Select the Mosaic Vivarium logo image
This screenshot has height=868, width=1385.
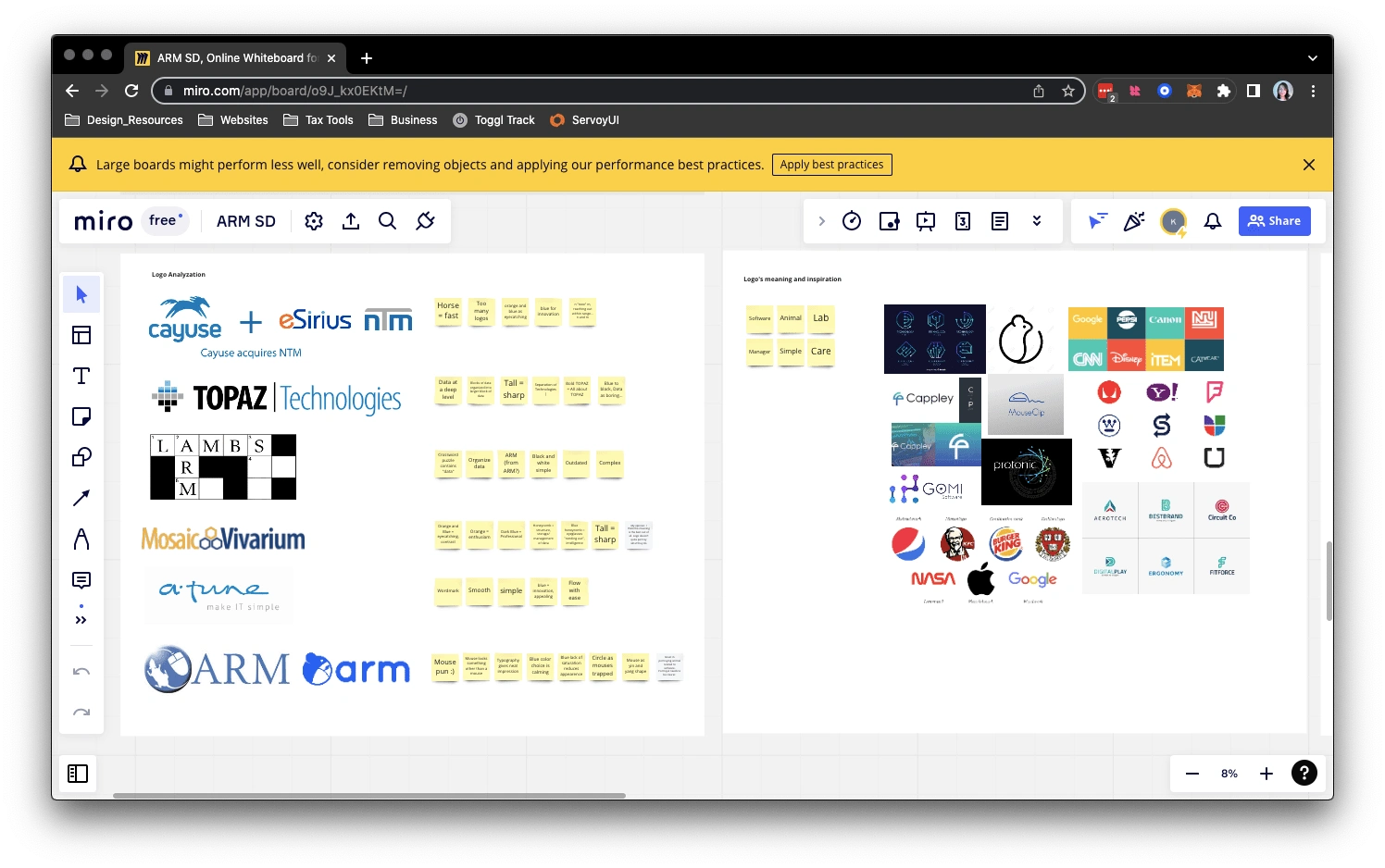223,539
